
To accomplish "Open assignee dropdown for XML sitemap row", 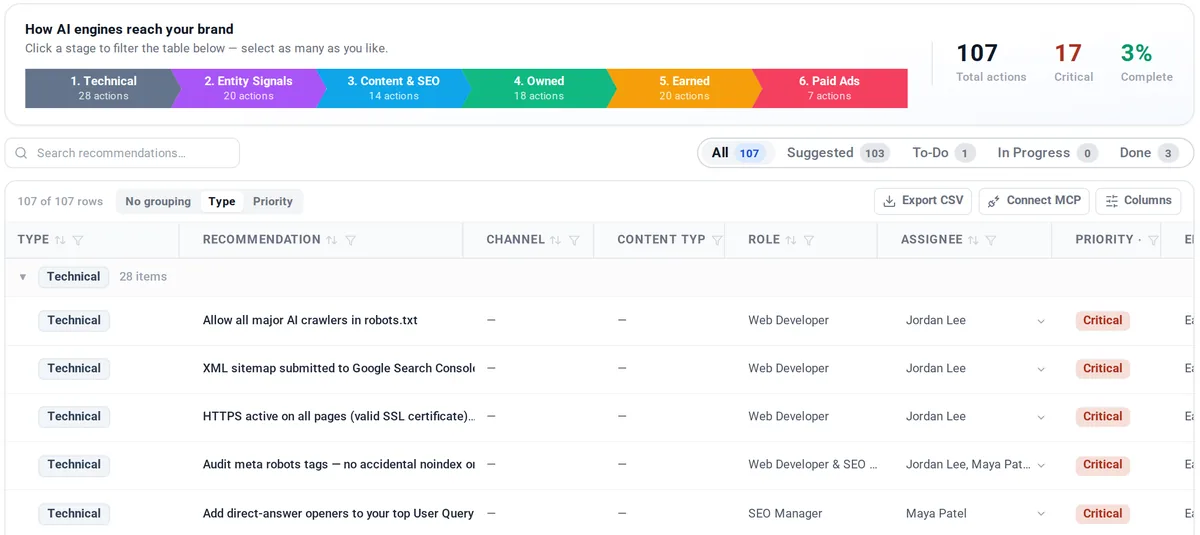I will [1041, 369].
